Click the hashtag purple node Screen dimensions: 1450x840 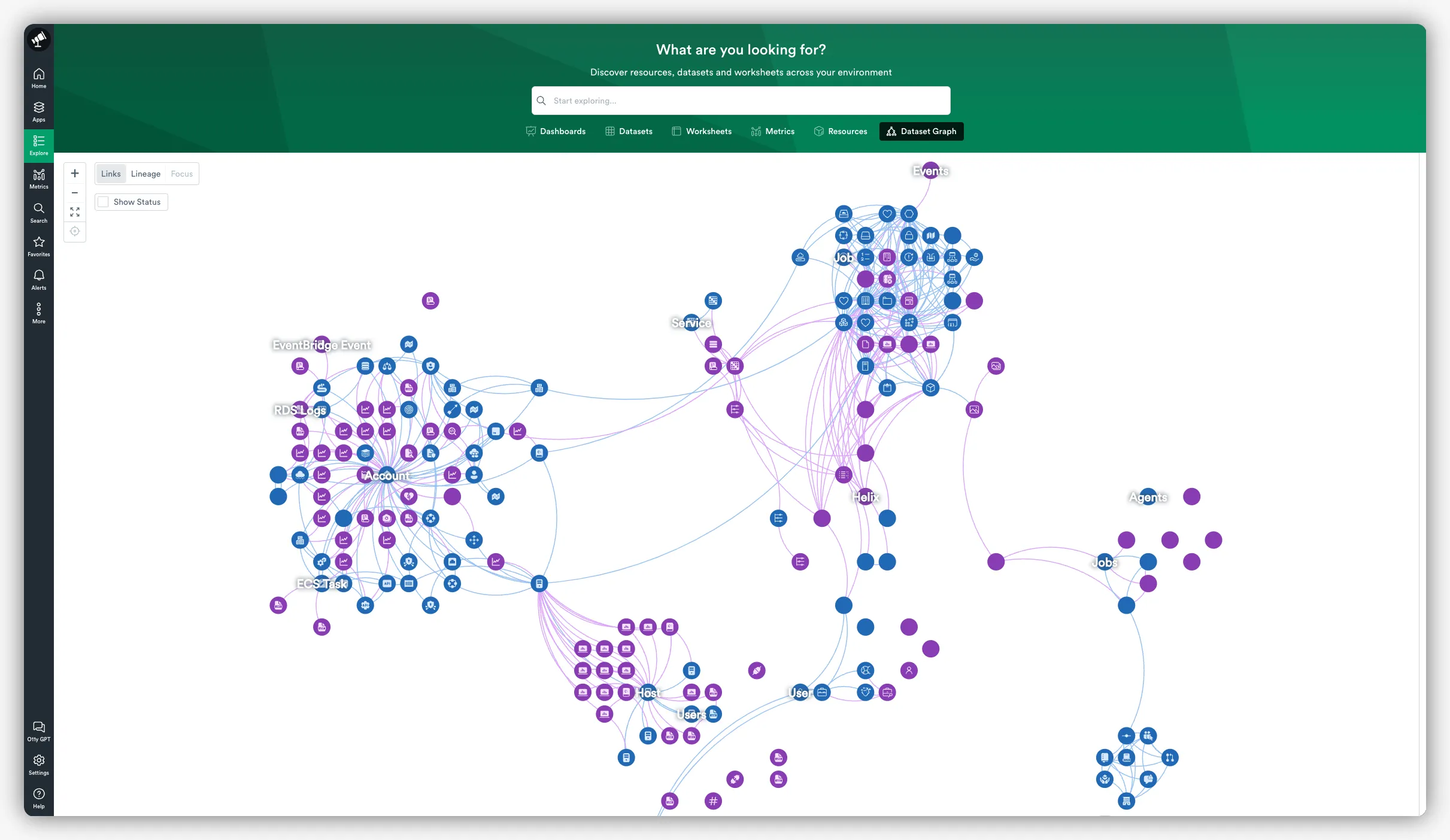(x=713, y=801)
